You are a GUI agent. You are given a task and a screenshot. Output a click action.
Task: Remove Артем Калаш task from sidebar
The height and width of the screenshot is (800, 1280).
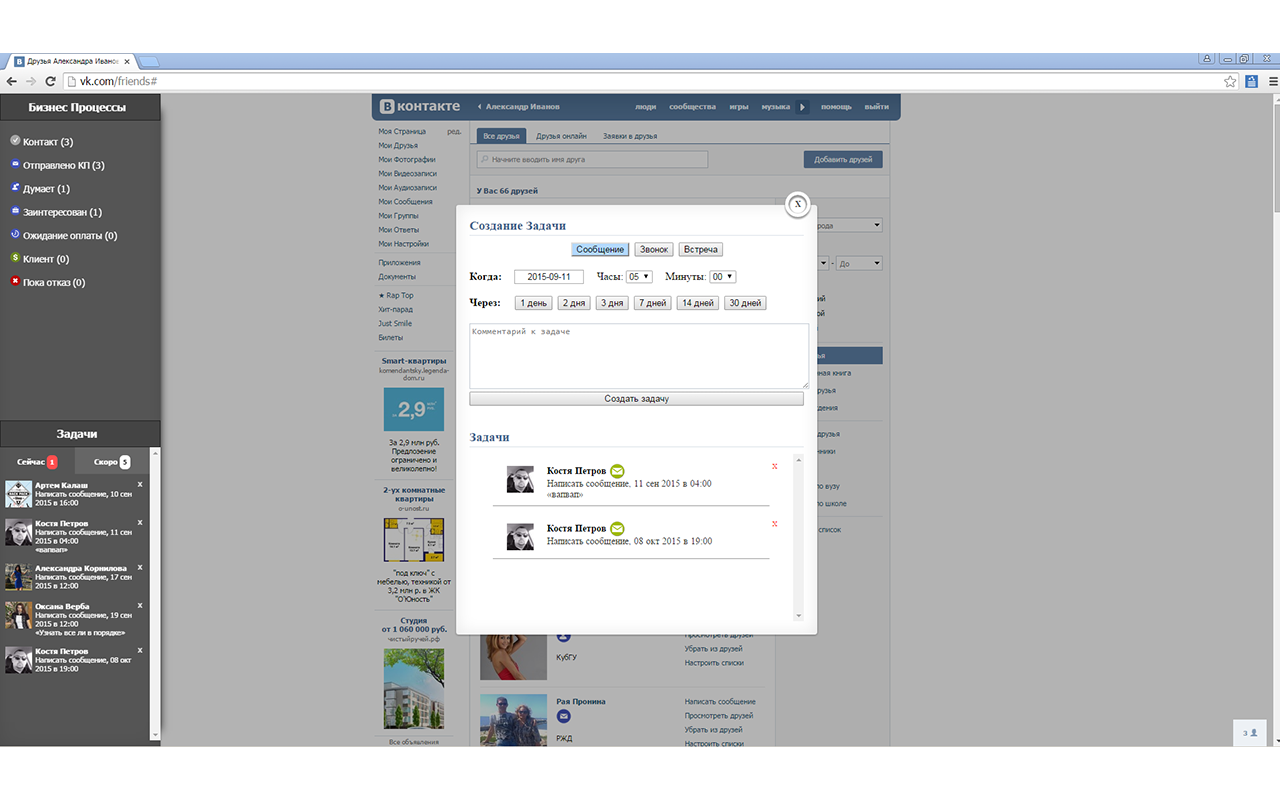[140, 484]
